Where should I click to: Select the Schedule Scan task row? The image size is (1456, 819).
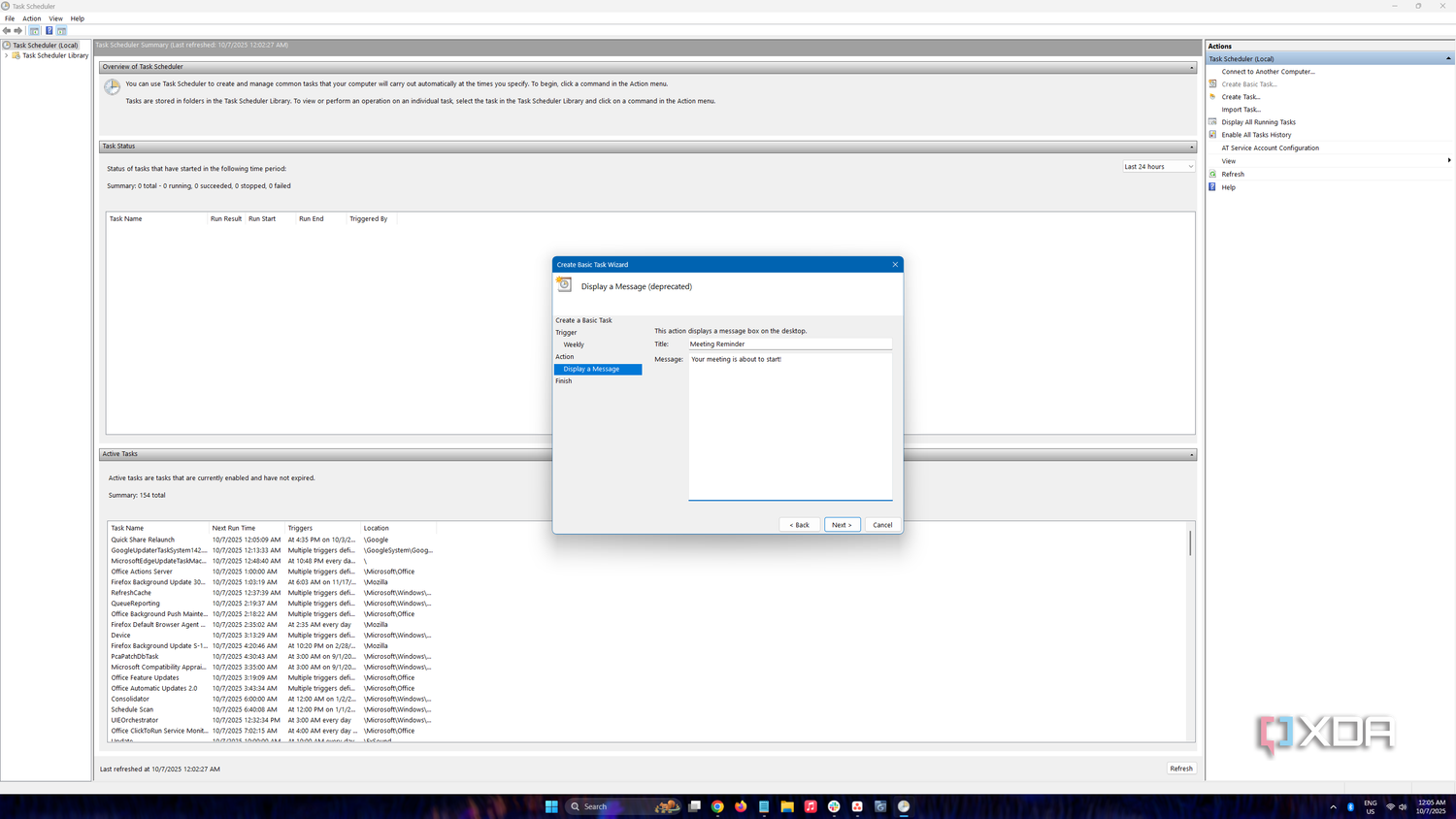pos(272,709)
